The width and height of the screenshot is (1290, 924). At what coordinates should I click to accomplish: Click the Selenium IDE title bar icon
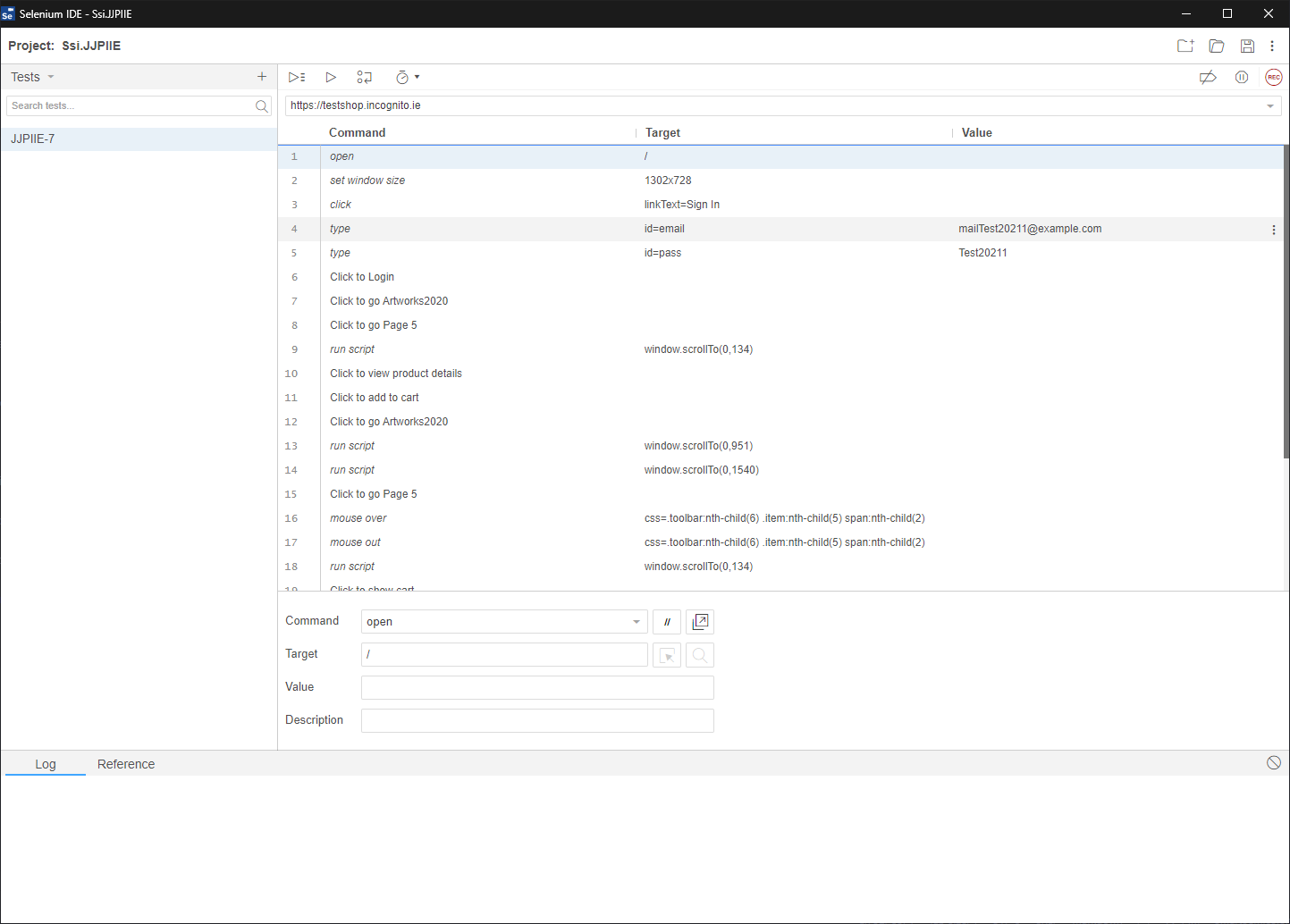pyautogui.click(x=8, y=13)
